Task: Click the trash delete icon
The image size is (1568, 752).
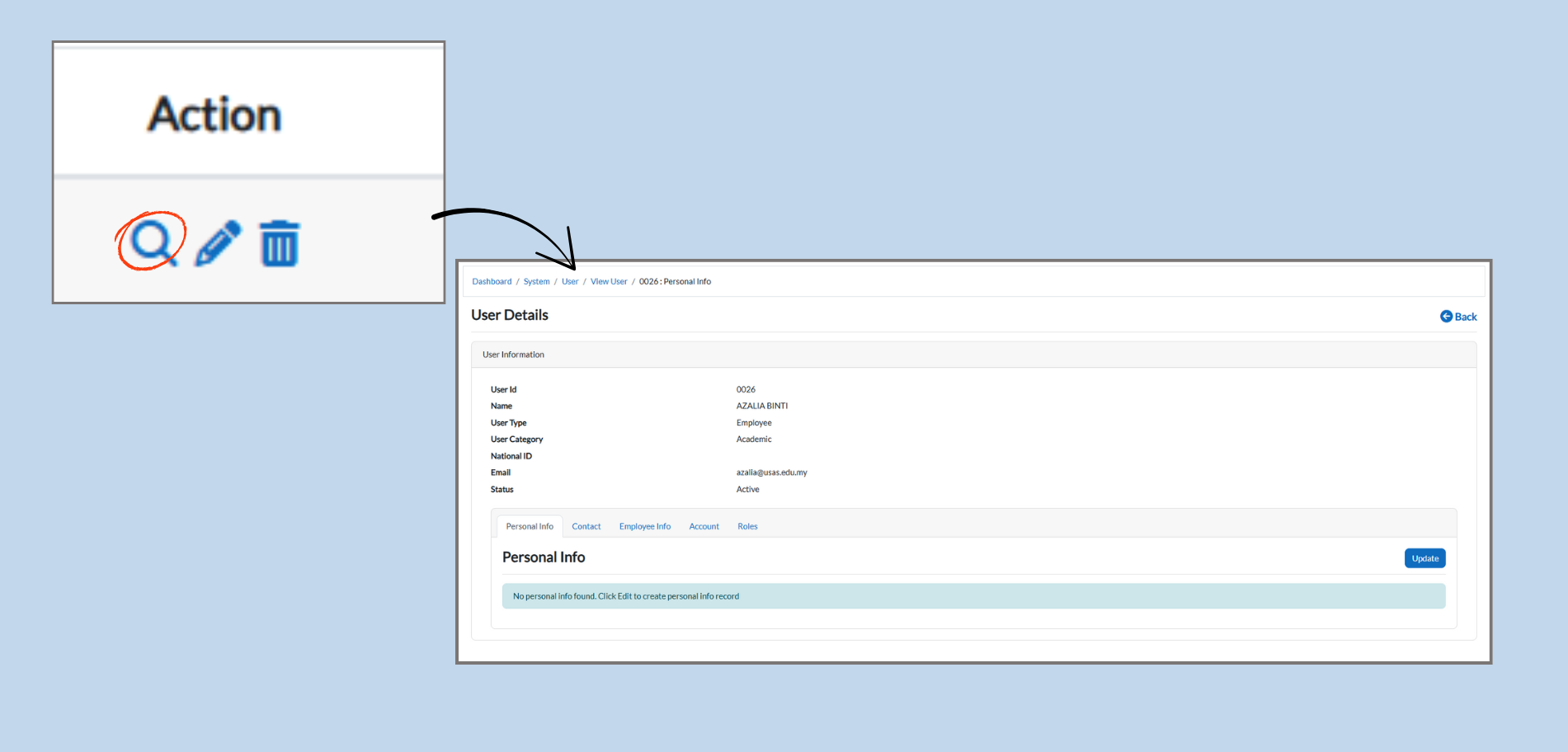Action: click(280, 244)
